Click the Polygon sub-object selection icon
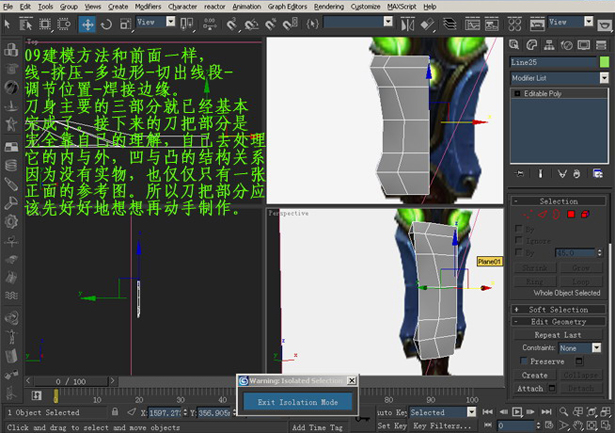Screen dimensions: 615x433 pyautogui.click(x=571, y=214)
